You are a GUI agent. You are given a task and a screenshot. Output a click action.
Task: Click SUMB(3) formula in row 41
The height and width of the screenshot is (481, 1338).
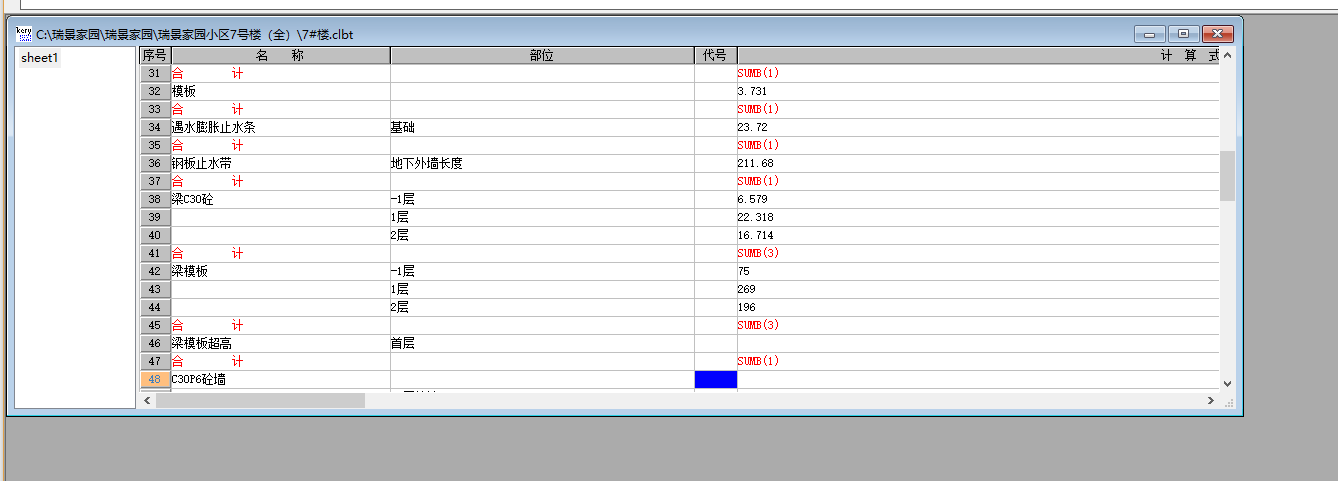pyautogui.click(x=758, y=254)
